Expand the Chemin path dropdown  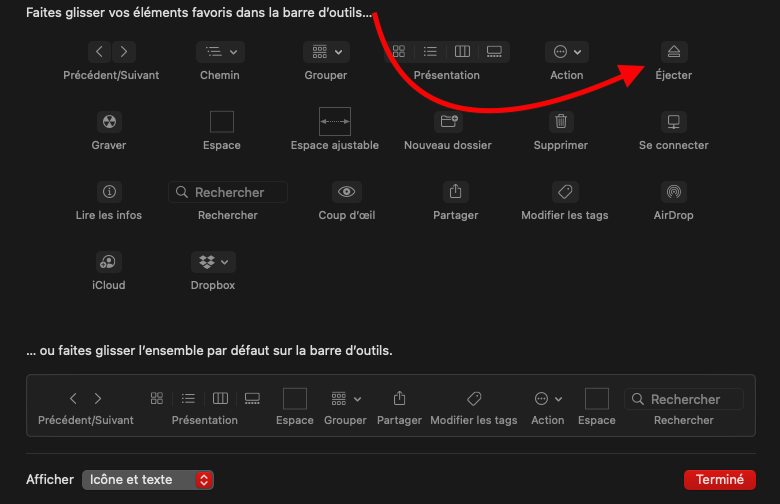pos(220,52)
